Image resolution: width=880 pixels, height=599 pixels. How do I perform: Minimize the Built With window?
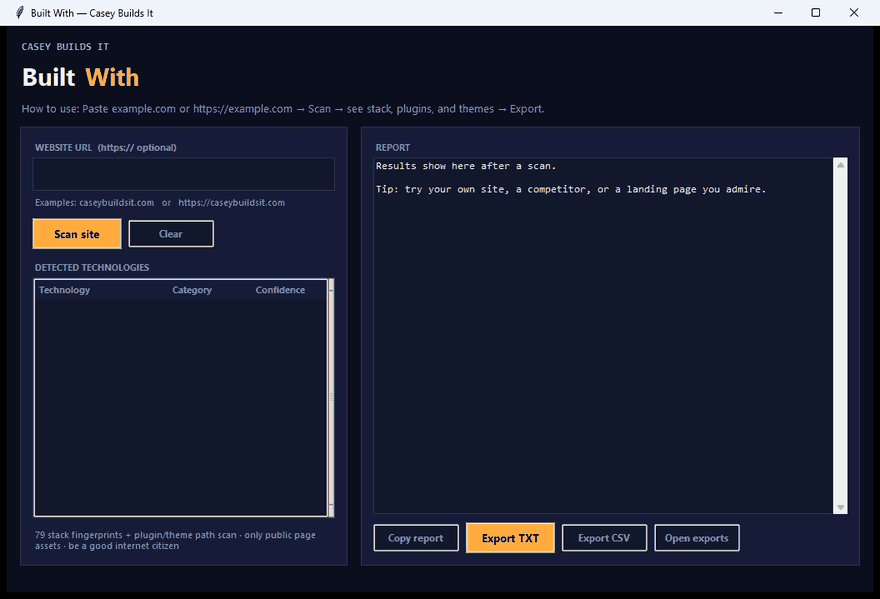pyautogui.click(x=778, y=12)
